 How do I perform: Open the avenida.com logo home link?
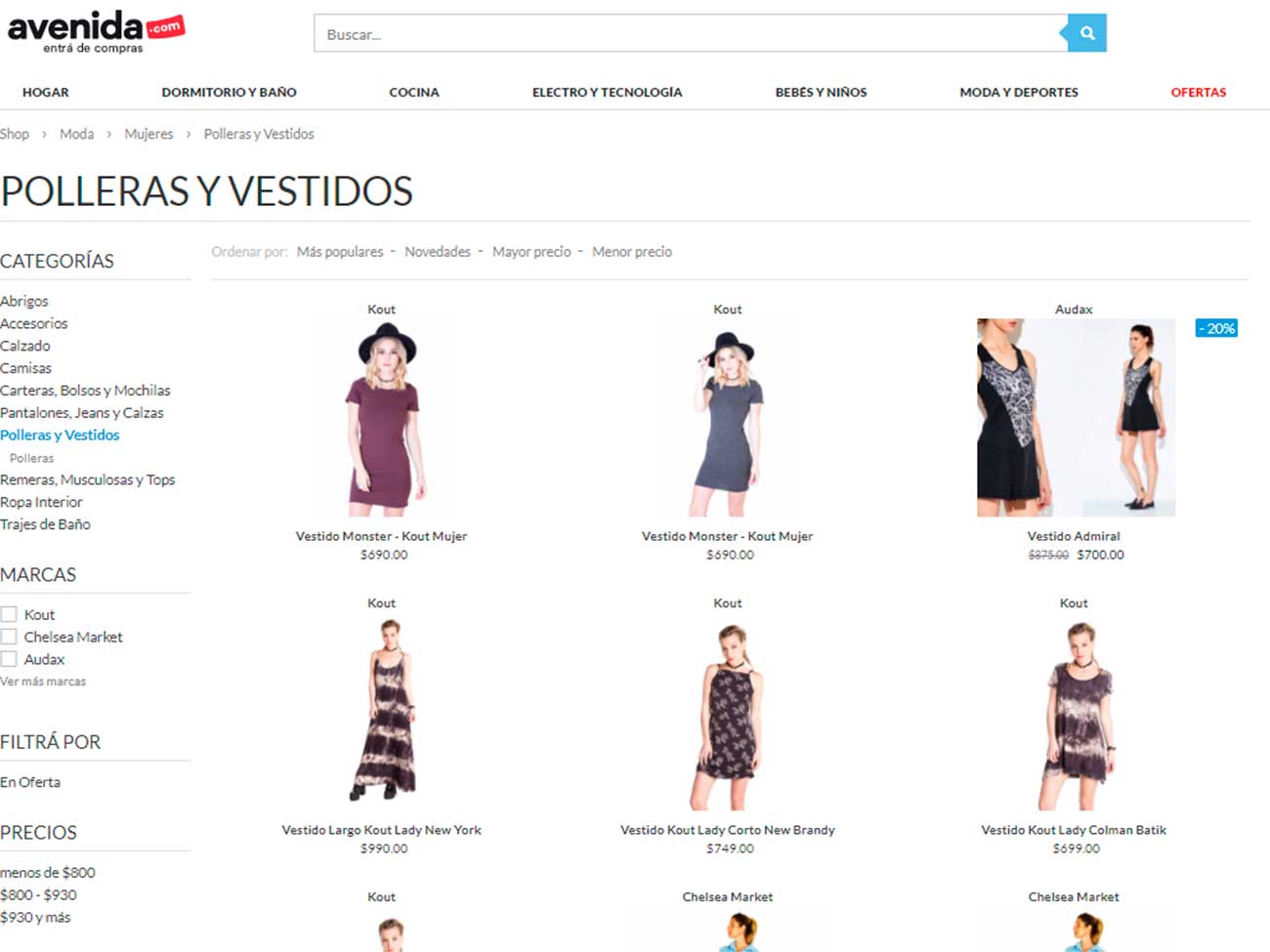[96, 31]
